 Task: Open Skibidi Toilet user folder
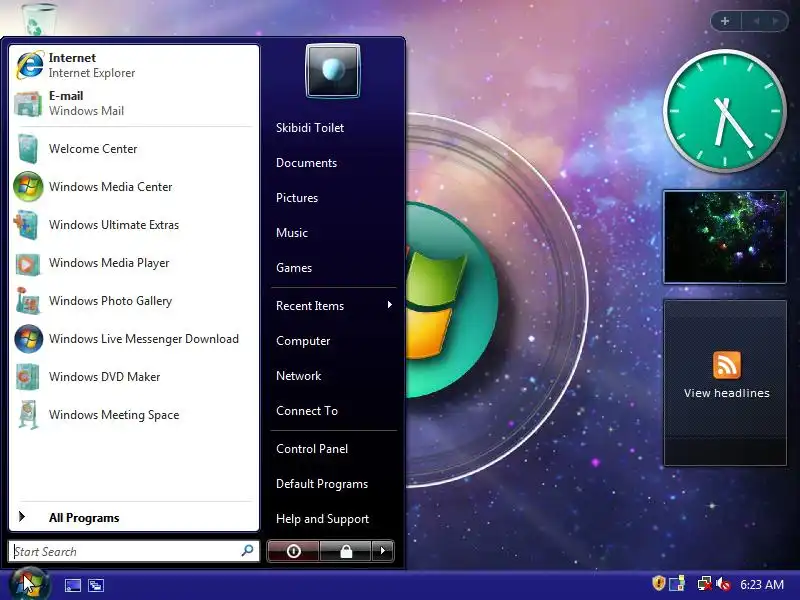[x=310, y=128]
